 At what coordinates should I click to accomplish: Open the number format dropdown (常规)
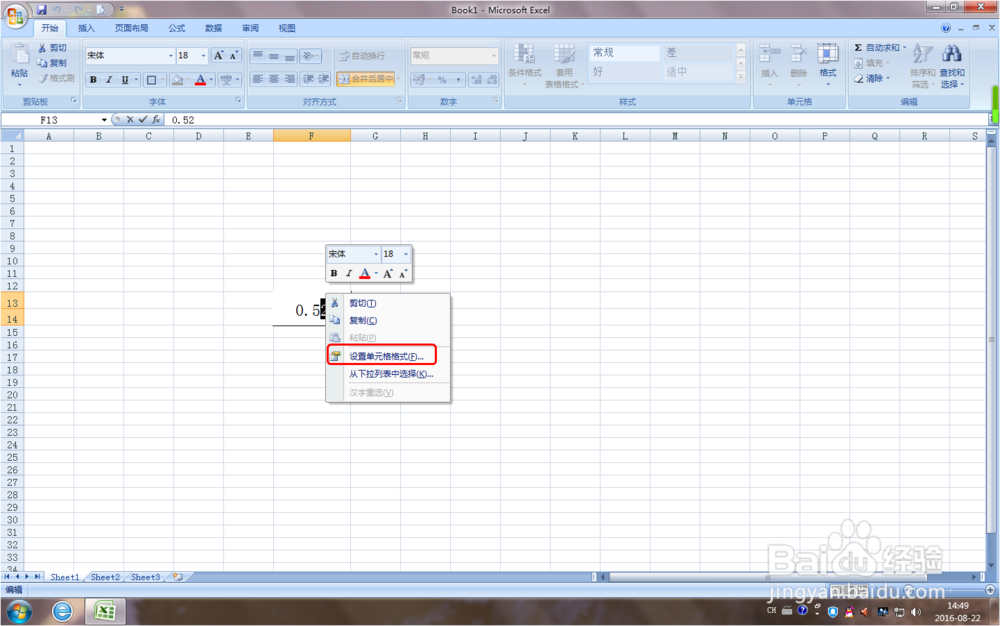click(x=494, y=56)
